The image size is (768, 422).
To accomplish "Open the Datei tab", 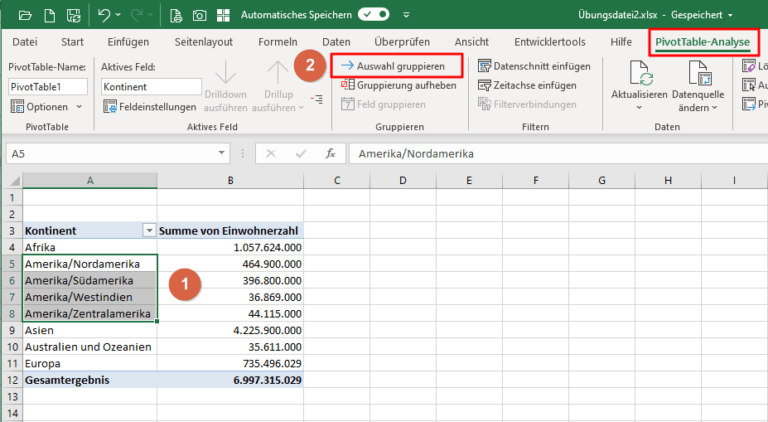I will tap(24, 42).
